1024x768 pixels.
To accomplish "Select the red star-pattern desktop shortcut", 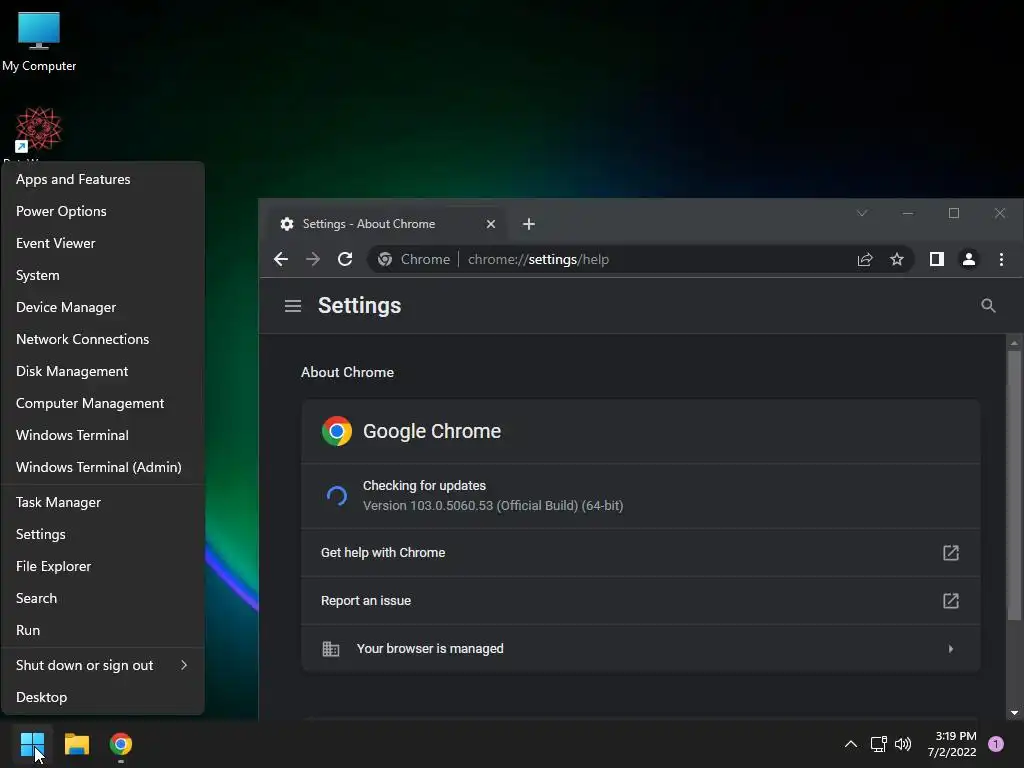I will [x=39, y=130].
